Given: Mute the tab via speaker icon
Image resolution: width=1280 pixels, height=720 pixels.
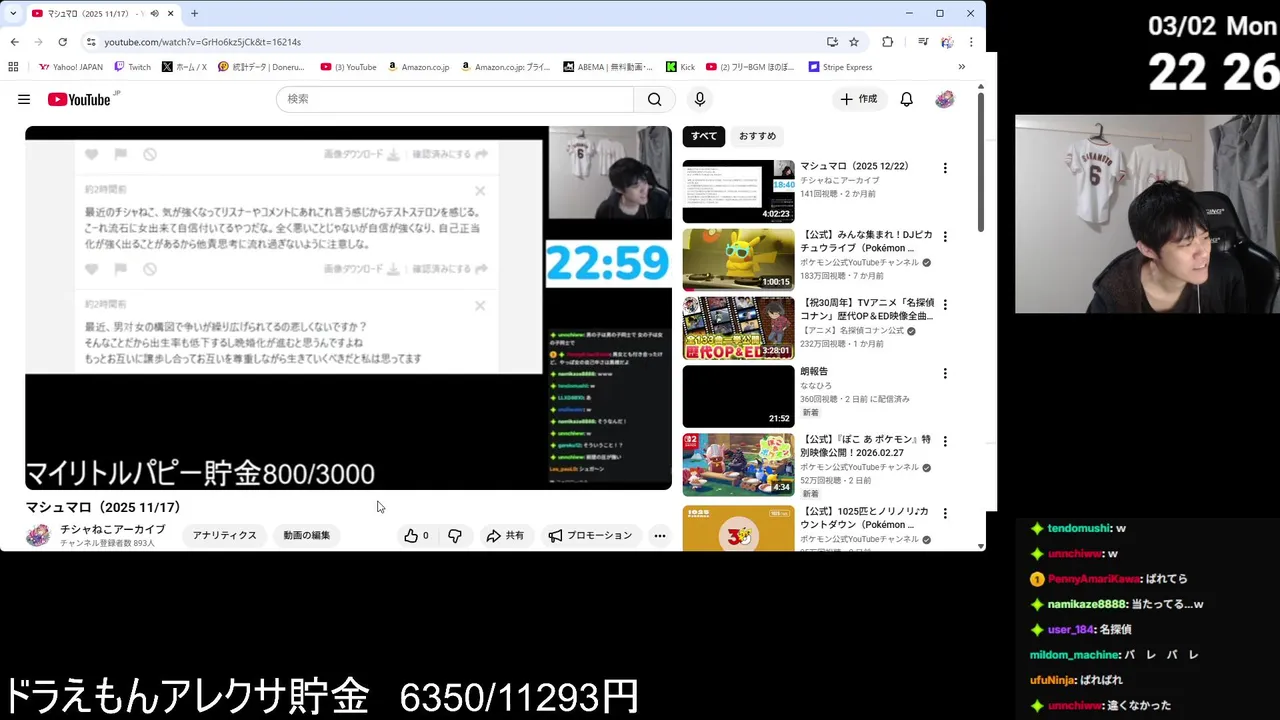Looking at the screenshot, I should (154, 14).
